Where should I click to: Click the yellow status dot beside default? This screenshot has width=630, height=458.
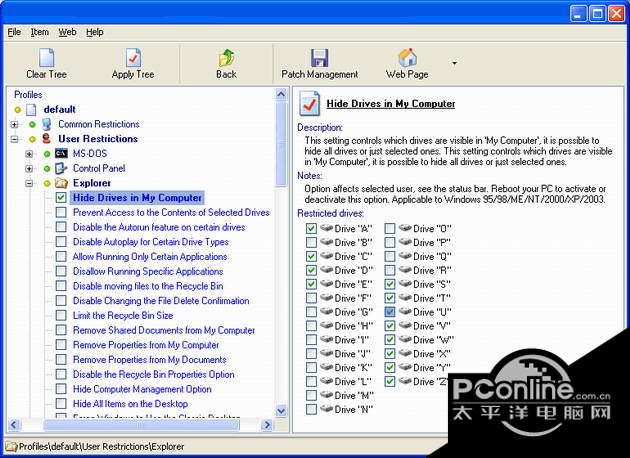tap(17, 110)
